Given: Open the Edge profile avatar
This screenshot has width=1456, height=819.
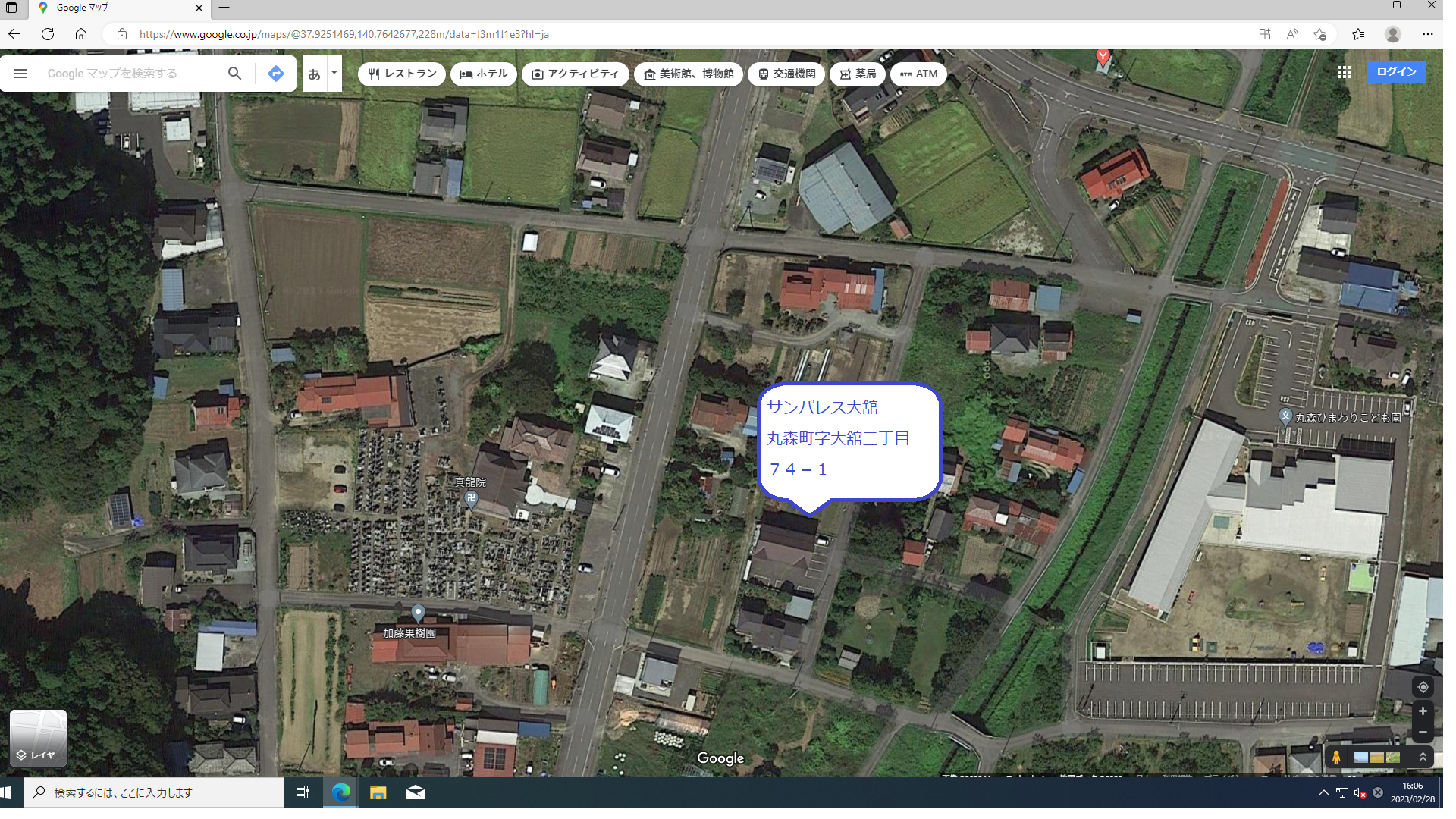Looking at the screenshot, I should point(1393,34).
